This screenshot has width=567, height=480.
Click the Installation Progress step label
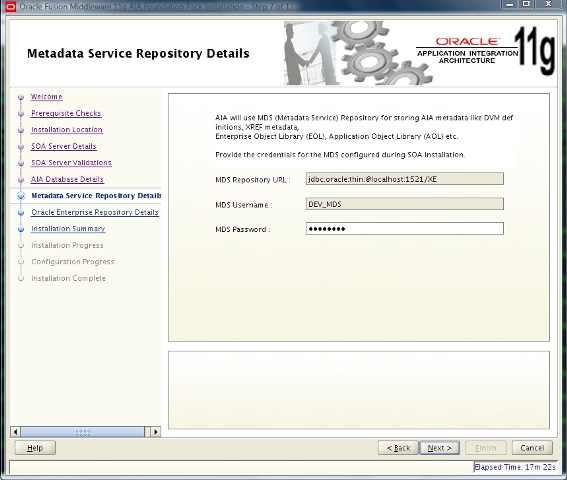click(67, 245)
